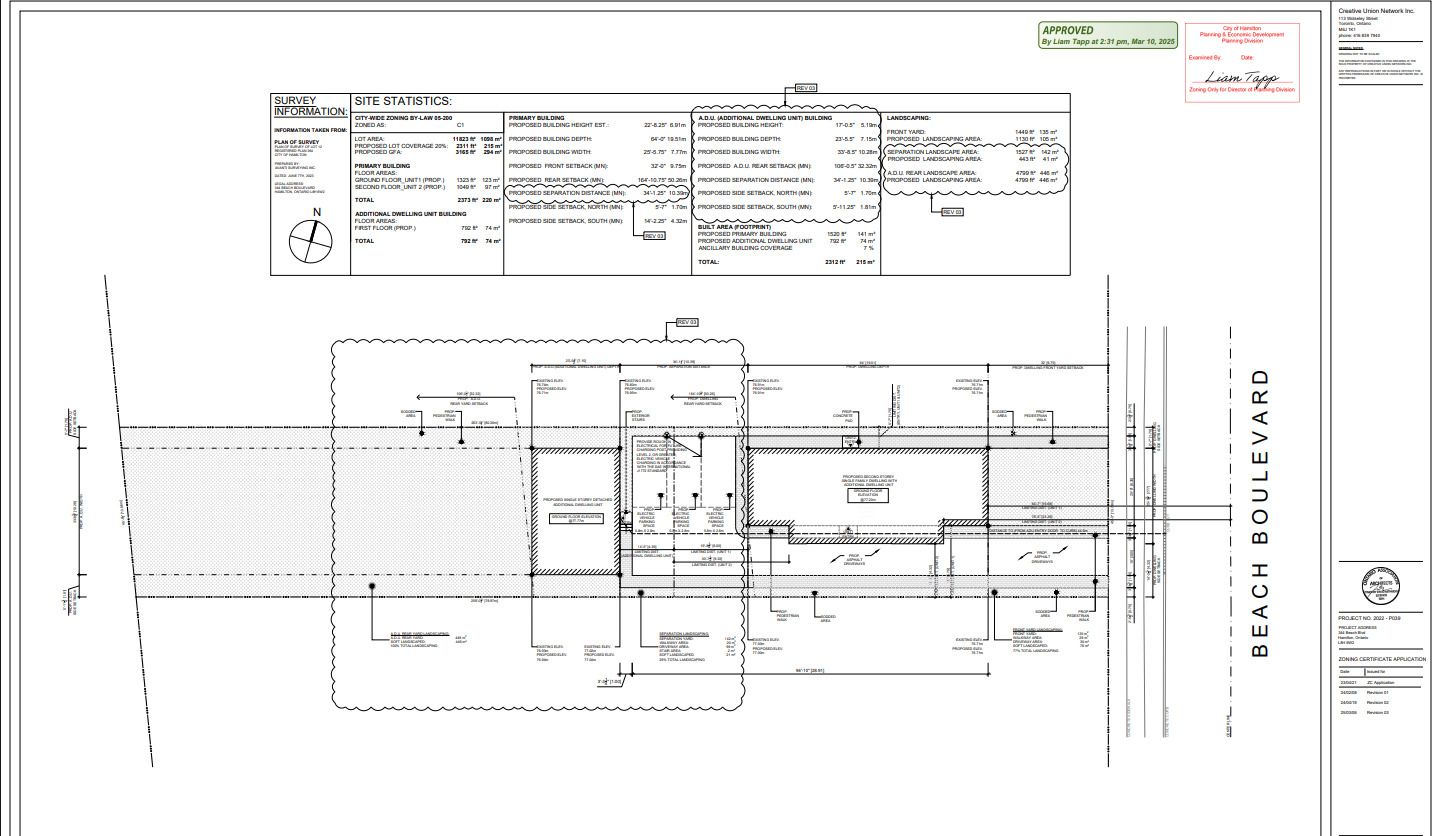The height and width of the screenshot is (836, 1439).
Task: Click the Liam Tapp signature
Action: tap(1241, 79)
